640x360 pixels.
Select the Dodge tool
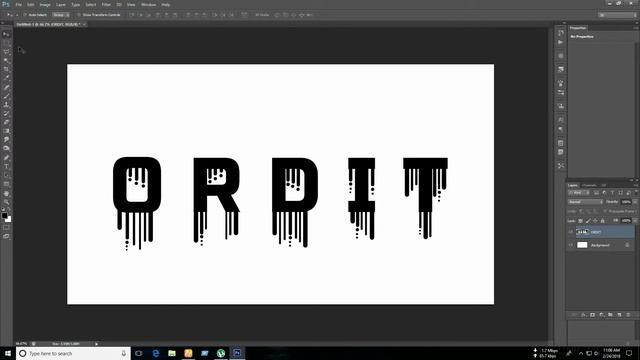[x=6, y=149]
